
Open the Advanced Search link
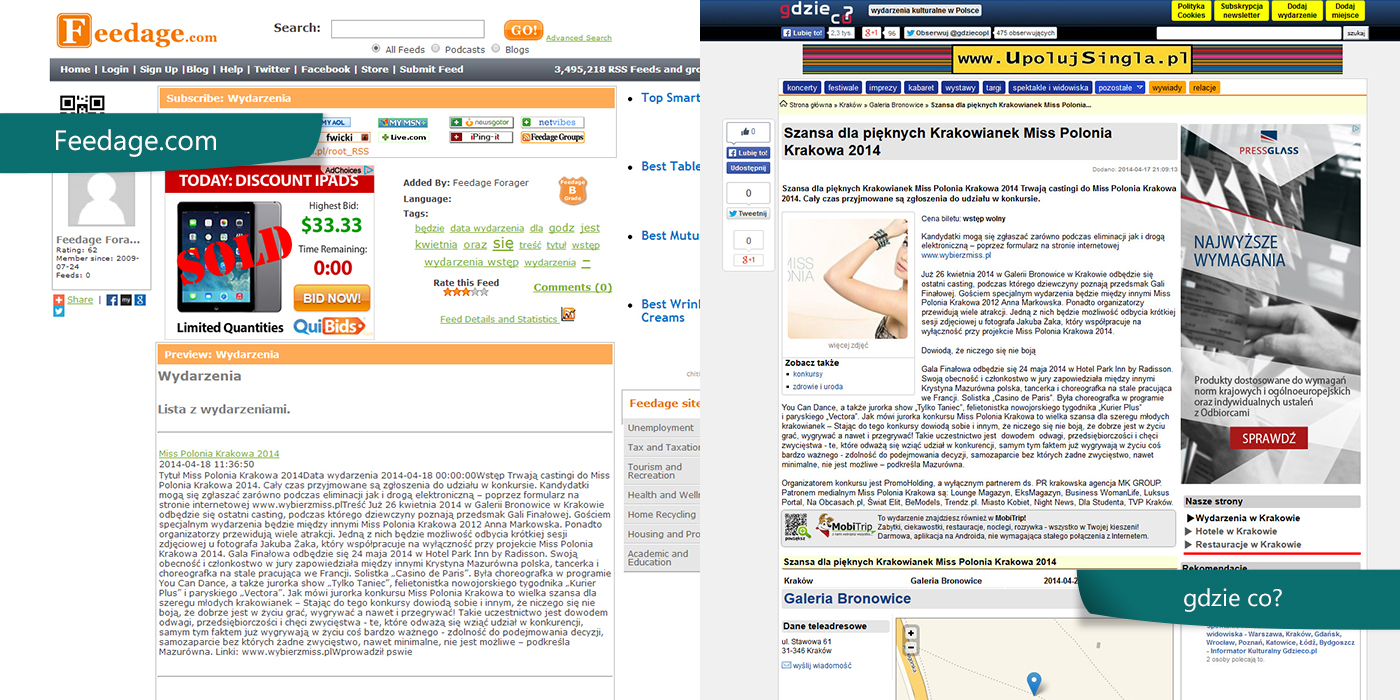click(x=579, y=38)
